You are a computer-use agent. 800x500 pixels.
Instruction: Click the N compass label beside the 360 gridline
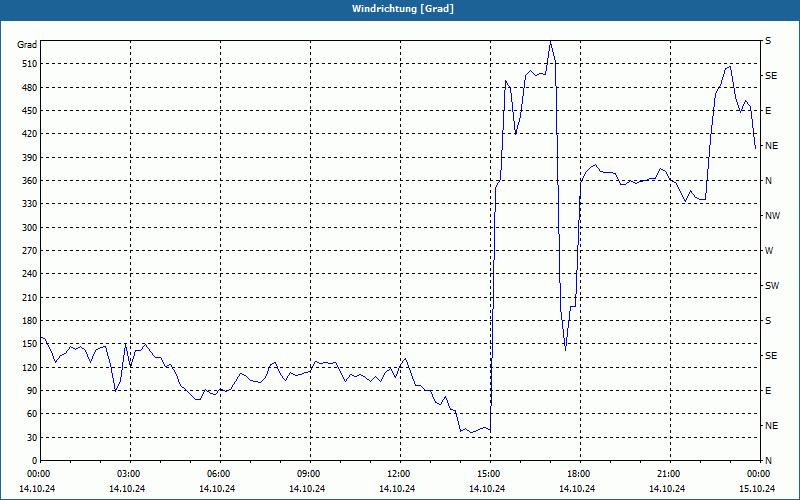768,181
